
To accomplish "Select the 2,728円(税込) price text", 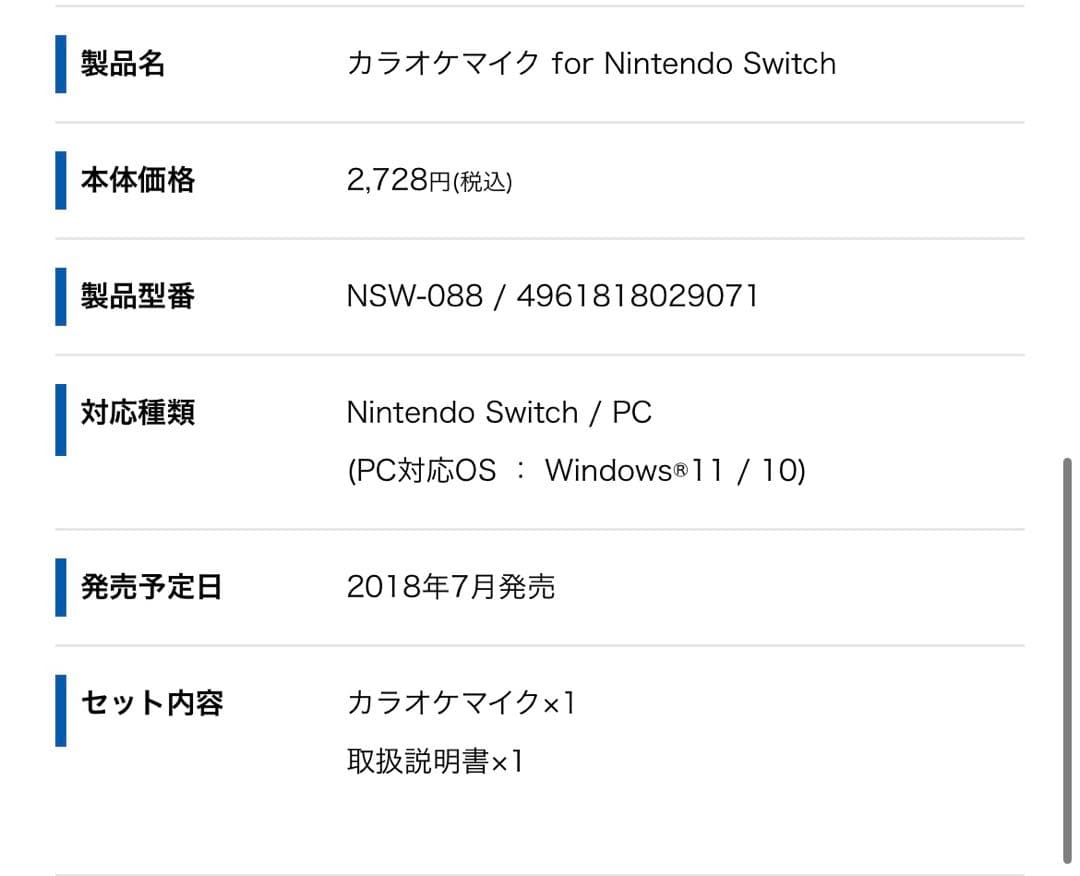I will [x=429, y=181].
